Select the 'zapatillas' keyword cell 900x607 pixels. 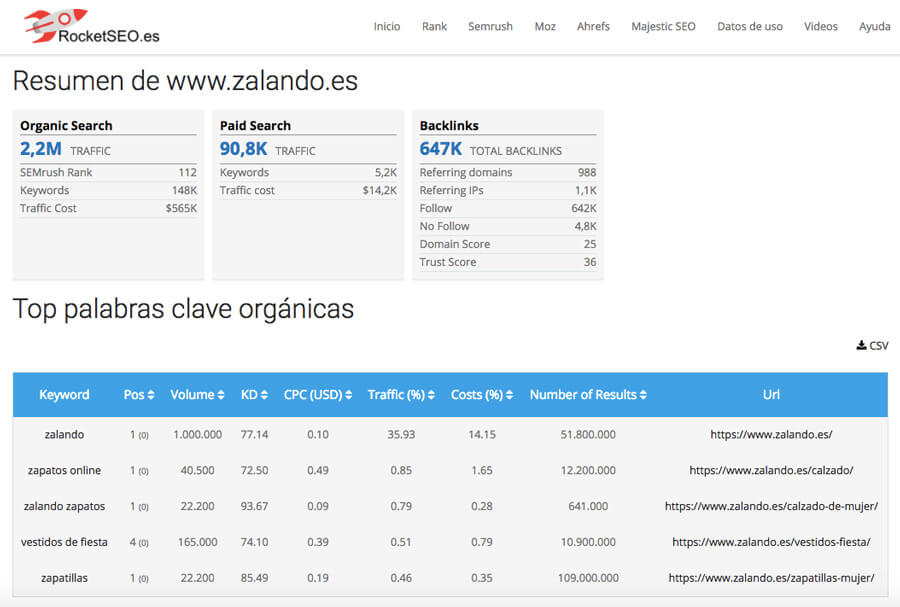tap(64, 578)
